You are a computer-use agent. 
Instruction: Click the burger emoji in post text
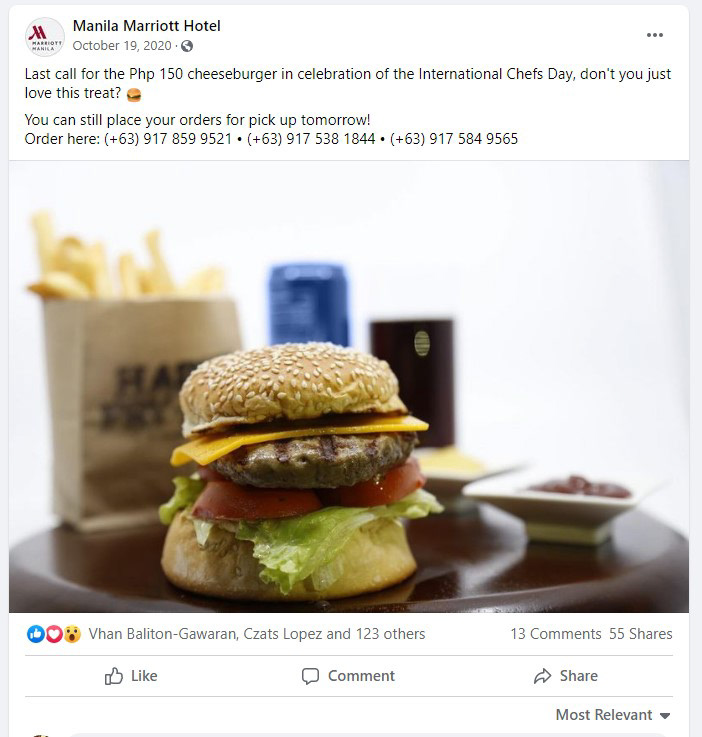point(134,95)
